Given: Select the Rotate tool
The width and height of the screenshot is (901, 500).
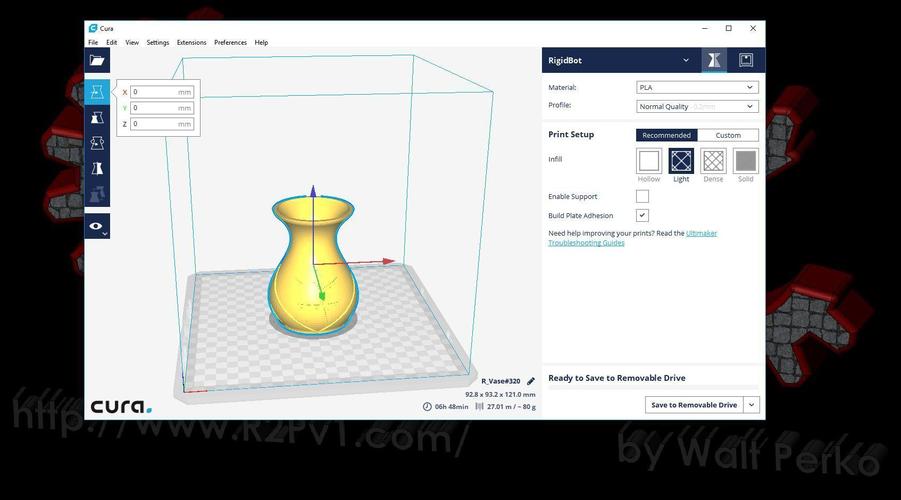Looking at the screenshot, I should pos(97,143).
